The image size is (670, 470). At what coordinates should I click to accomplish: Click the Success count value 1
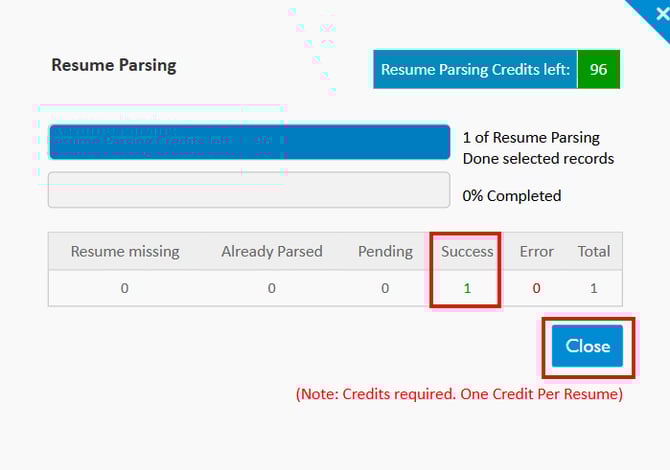click(467, 288)
